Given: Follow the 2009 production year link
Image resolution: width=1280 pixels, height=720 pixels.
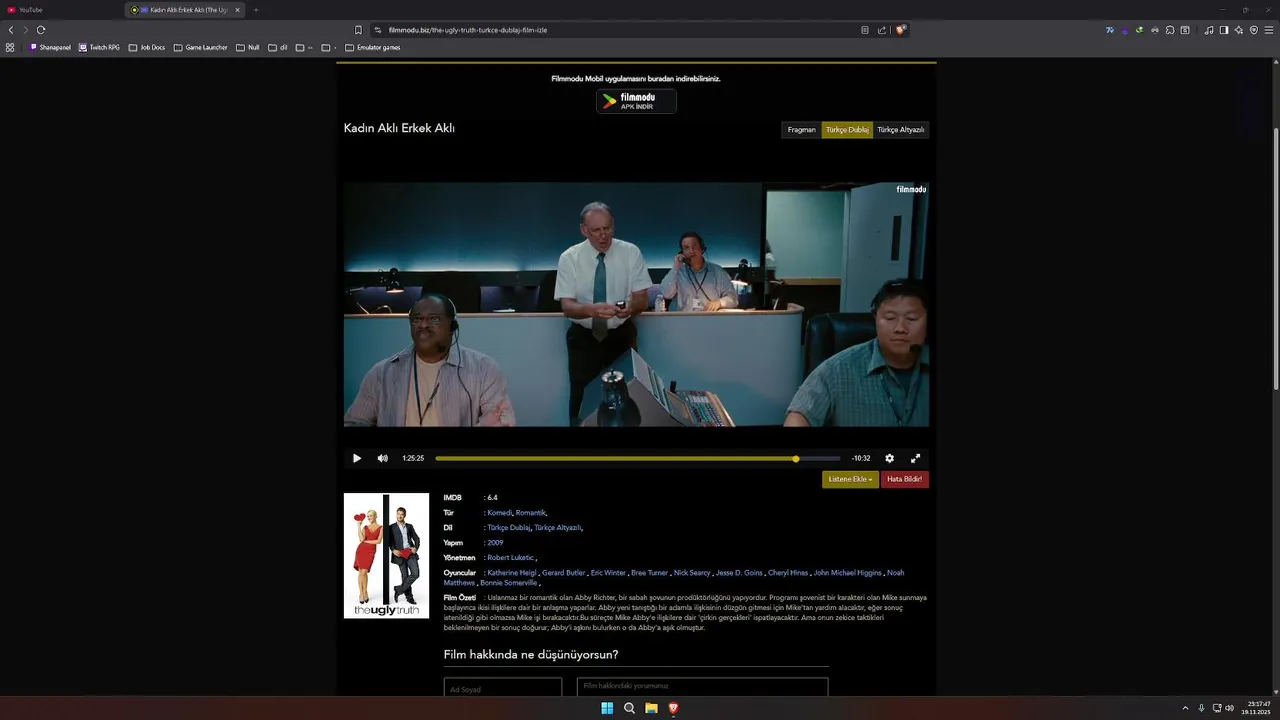Looking at the screenshot, I should (x=495, y=543).
